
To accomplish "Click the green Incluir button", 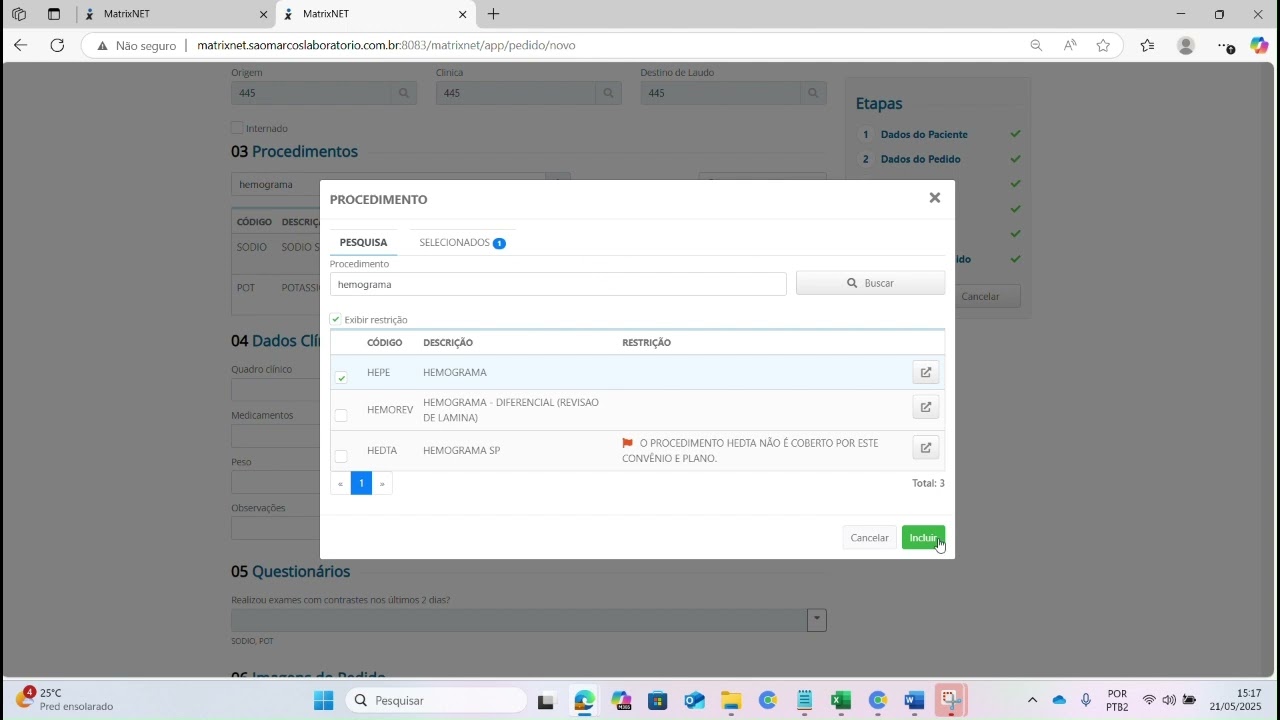I will [923, 538].
